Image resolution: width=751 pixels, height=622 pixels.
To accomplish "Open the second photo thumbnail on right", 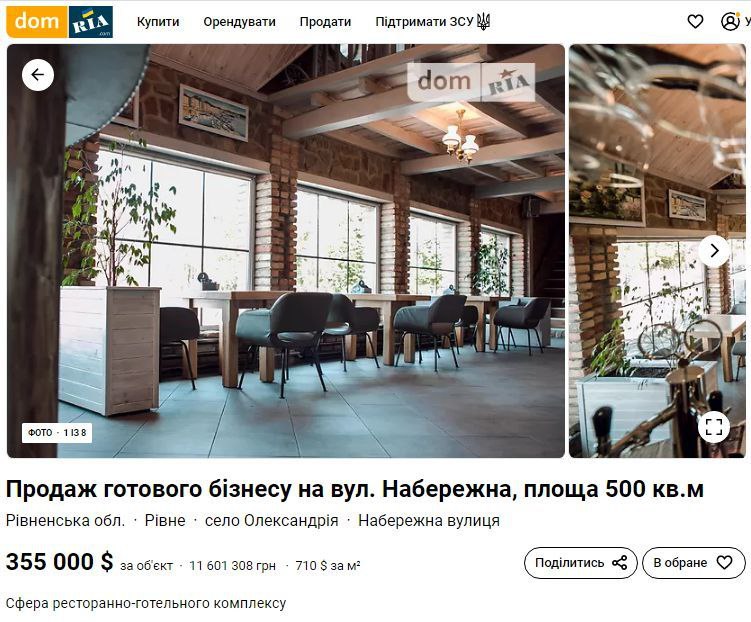I will pos(658,251).
